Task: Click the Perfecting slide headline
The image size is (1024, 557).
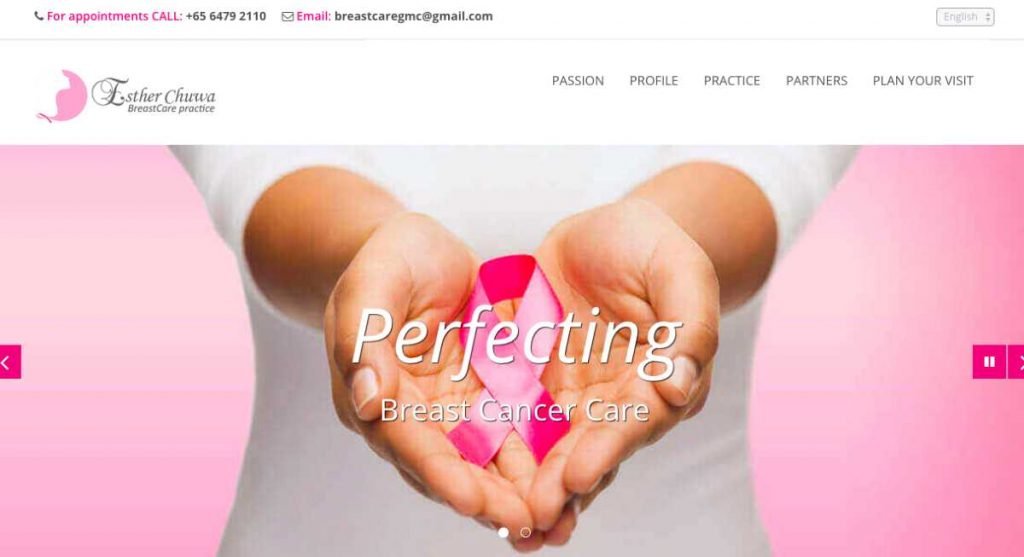Action: tap(516, 338)
